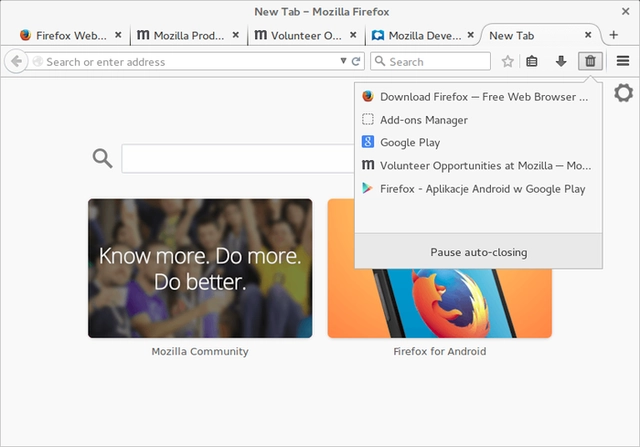Click the back navigation arrow
640x447 pixels.
(16, 61)
